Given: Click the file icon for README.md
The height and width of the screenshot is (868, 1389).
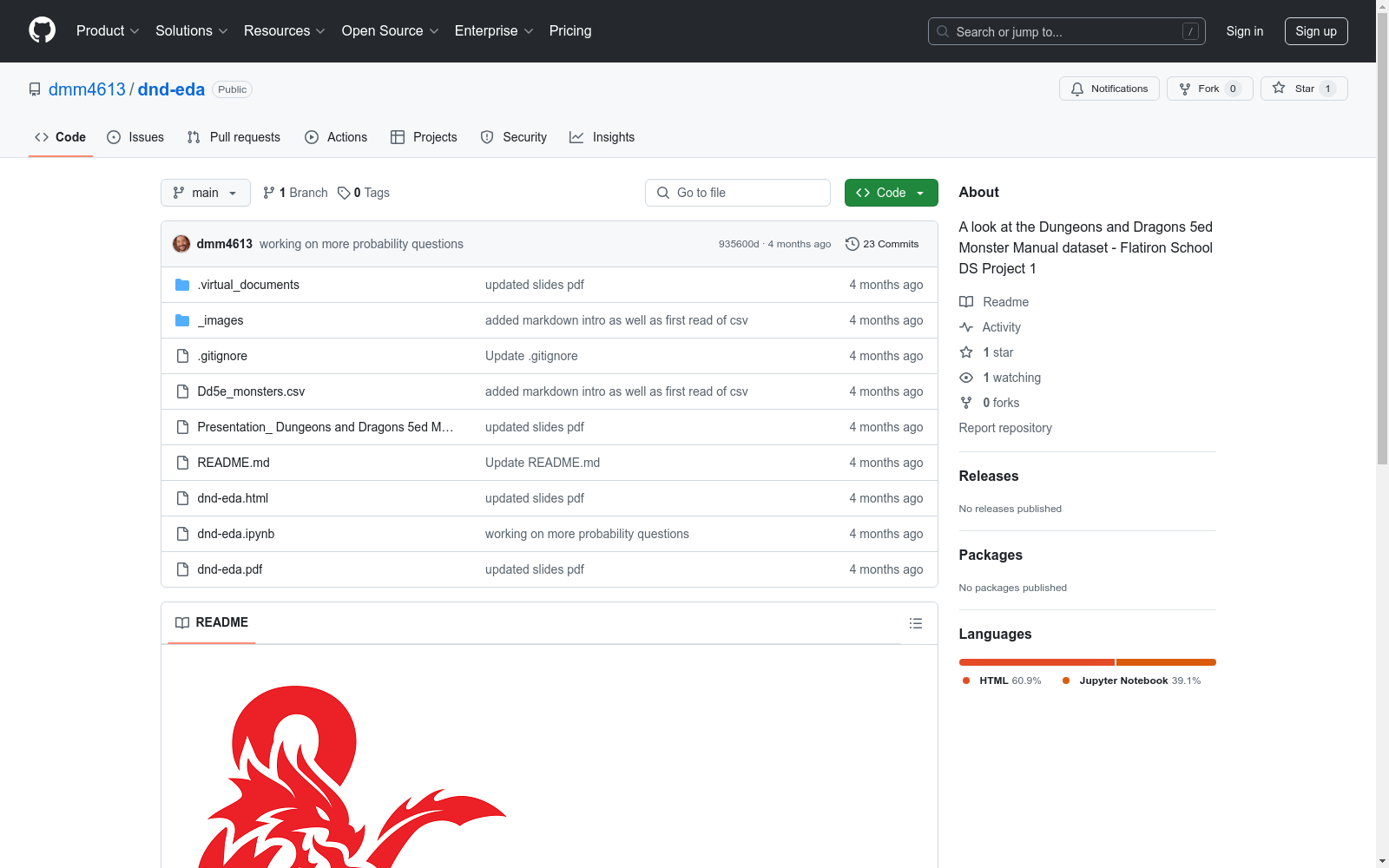Looking at the screenshot, I should (182, 463).
